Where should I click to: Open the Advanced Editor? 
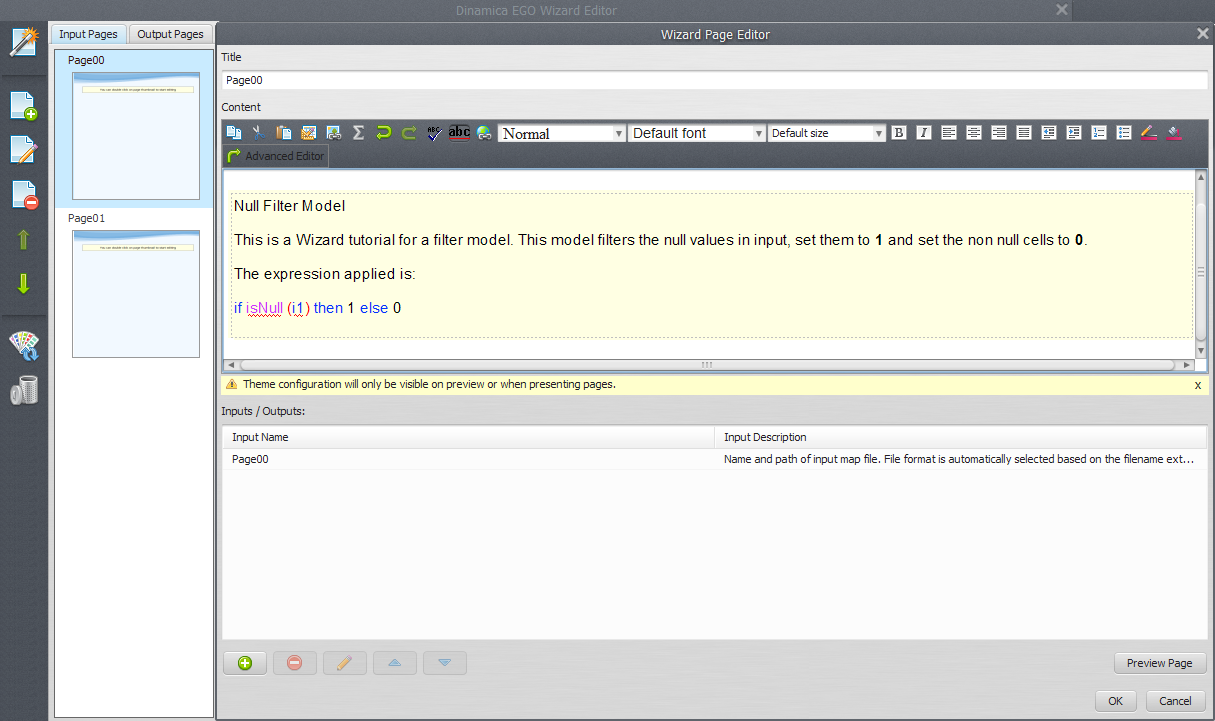275,156
